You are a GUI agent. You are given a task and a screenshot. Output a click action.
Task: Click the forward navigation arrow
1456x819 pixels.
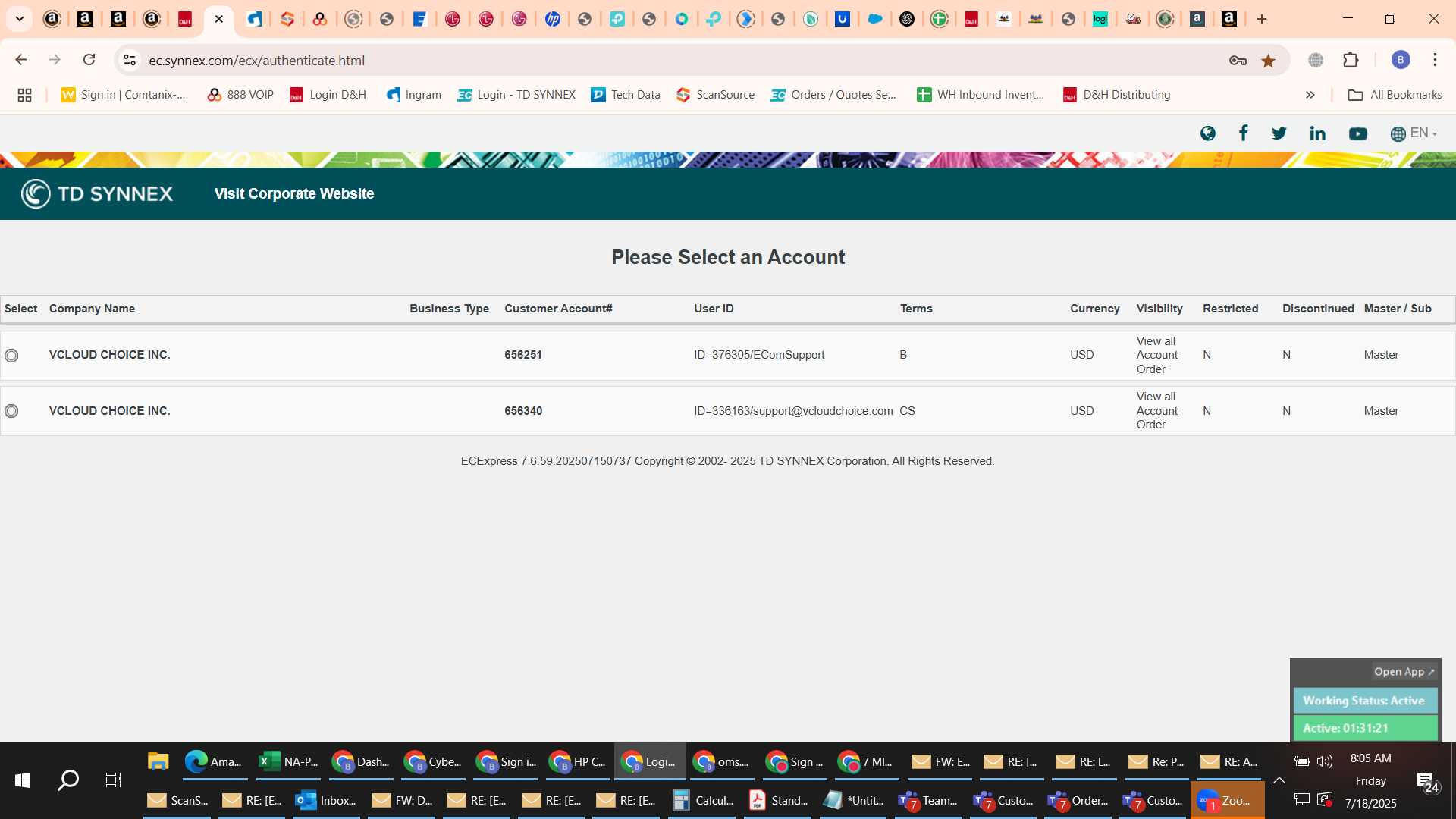(55, 60)
